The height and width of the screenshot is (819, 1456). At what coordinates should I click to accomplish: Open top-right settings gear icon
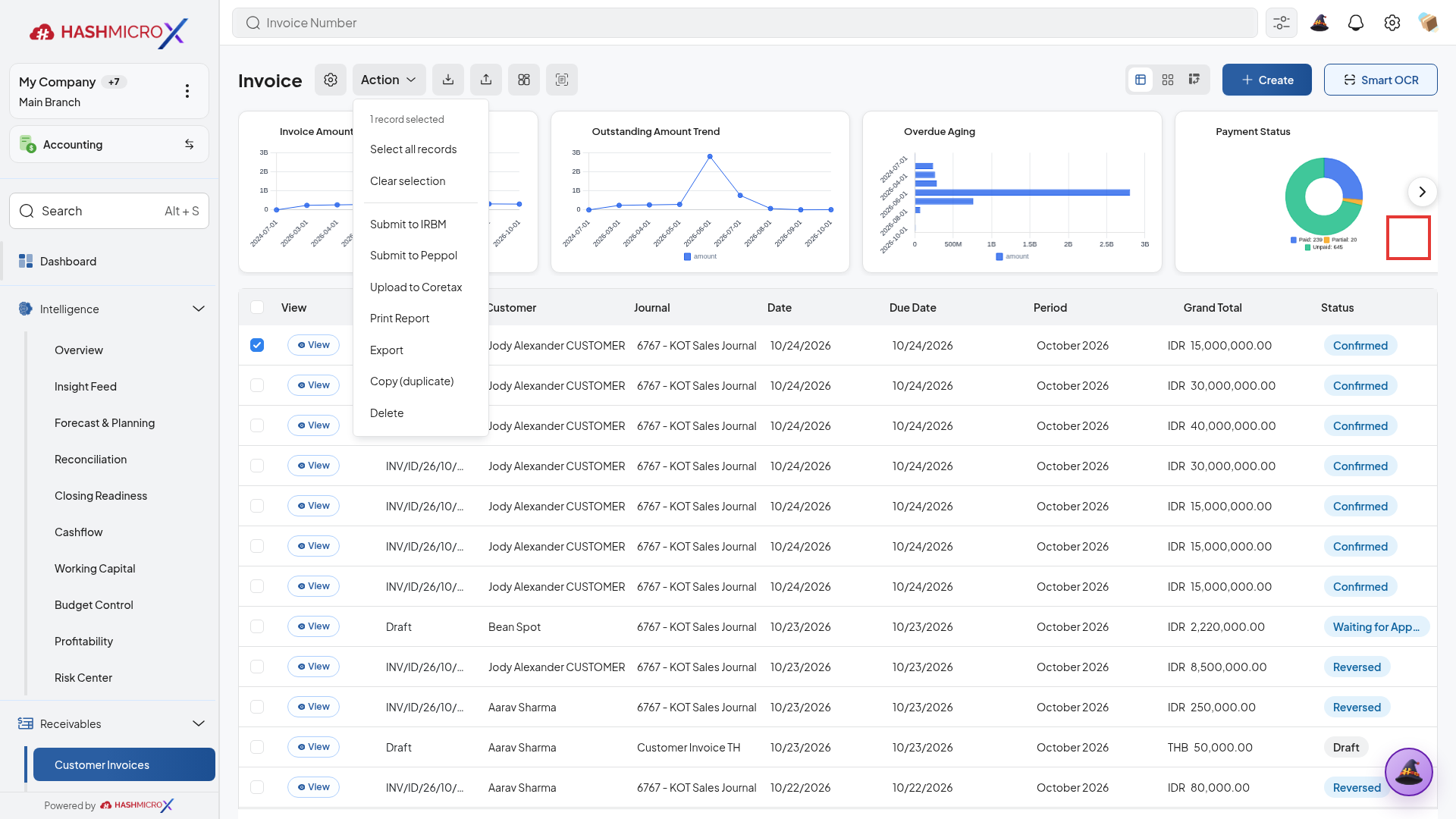point(1392,23)
